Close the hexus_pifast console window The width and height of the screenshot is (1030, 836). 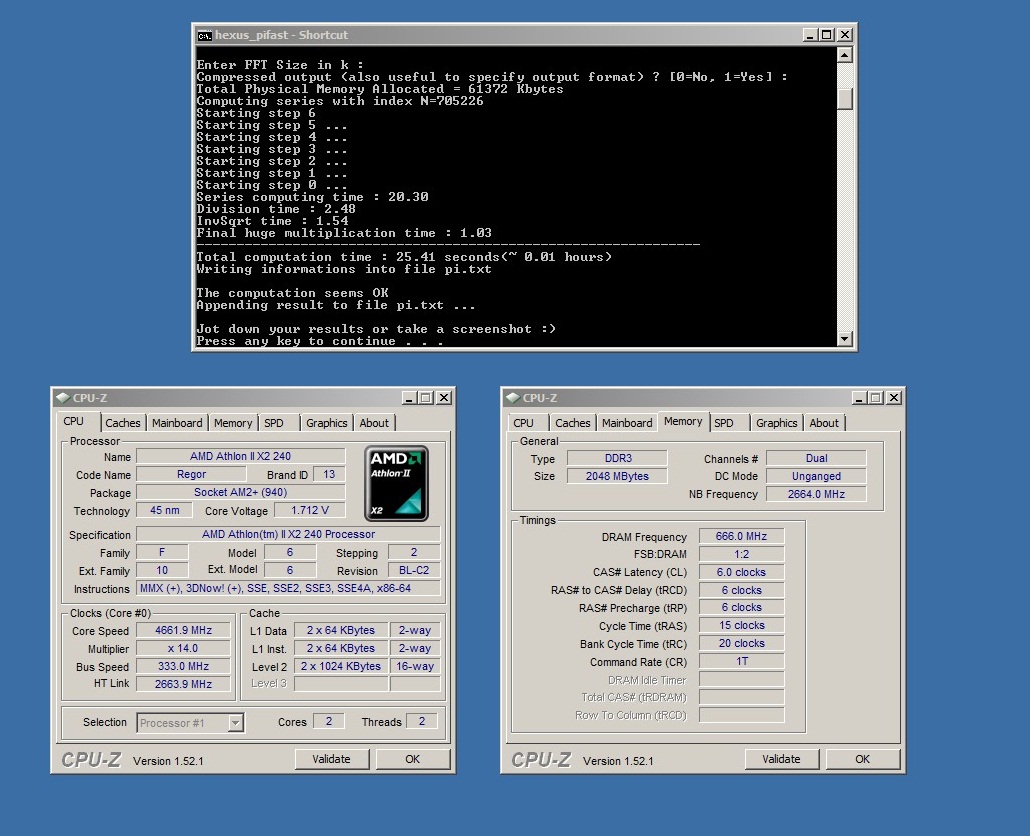(x=845, y=35)
